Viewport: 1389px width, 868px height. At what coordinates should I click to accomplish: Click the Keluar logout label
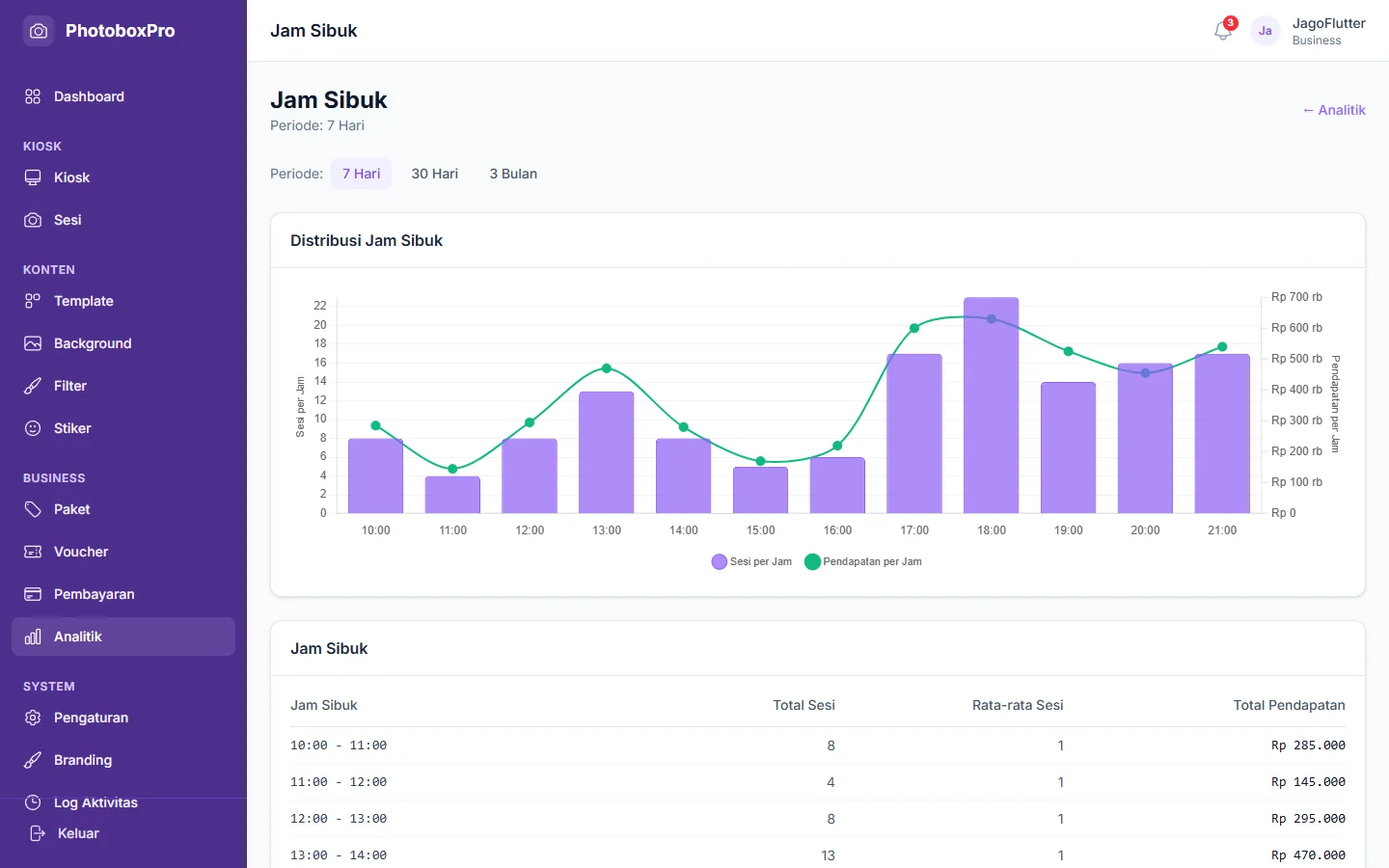tap(78, 833)
